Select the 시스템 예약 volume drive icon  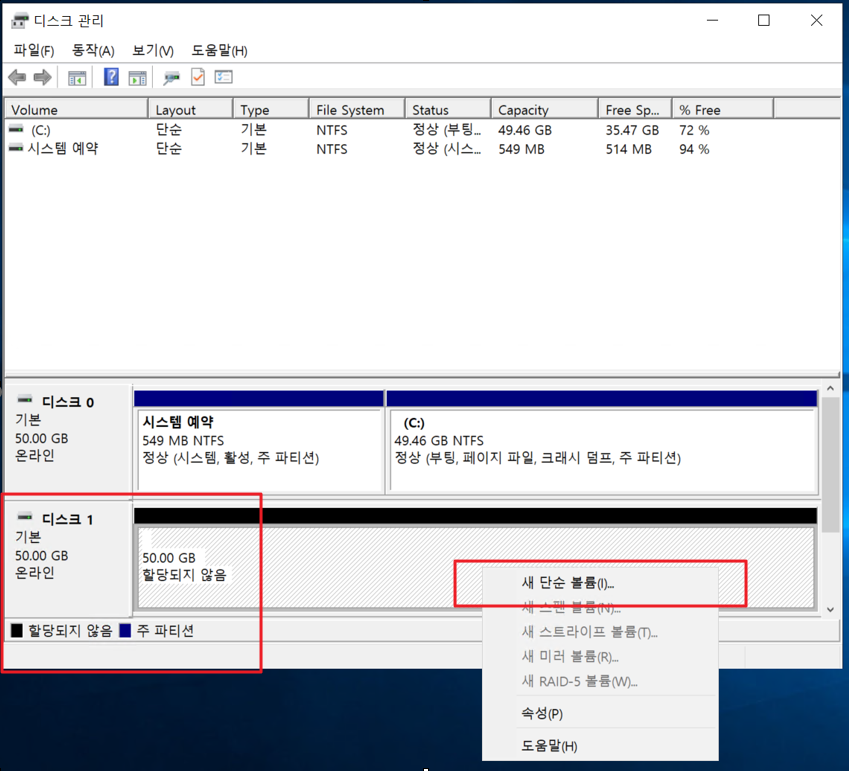16,148
